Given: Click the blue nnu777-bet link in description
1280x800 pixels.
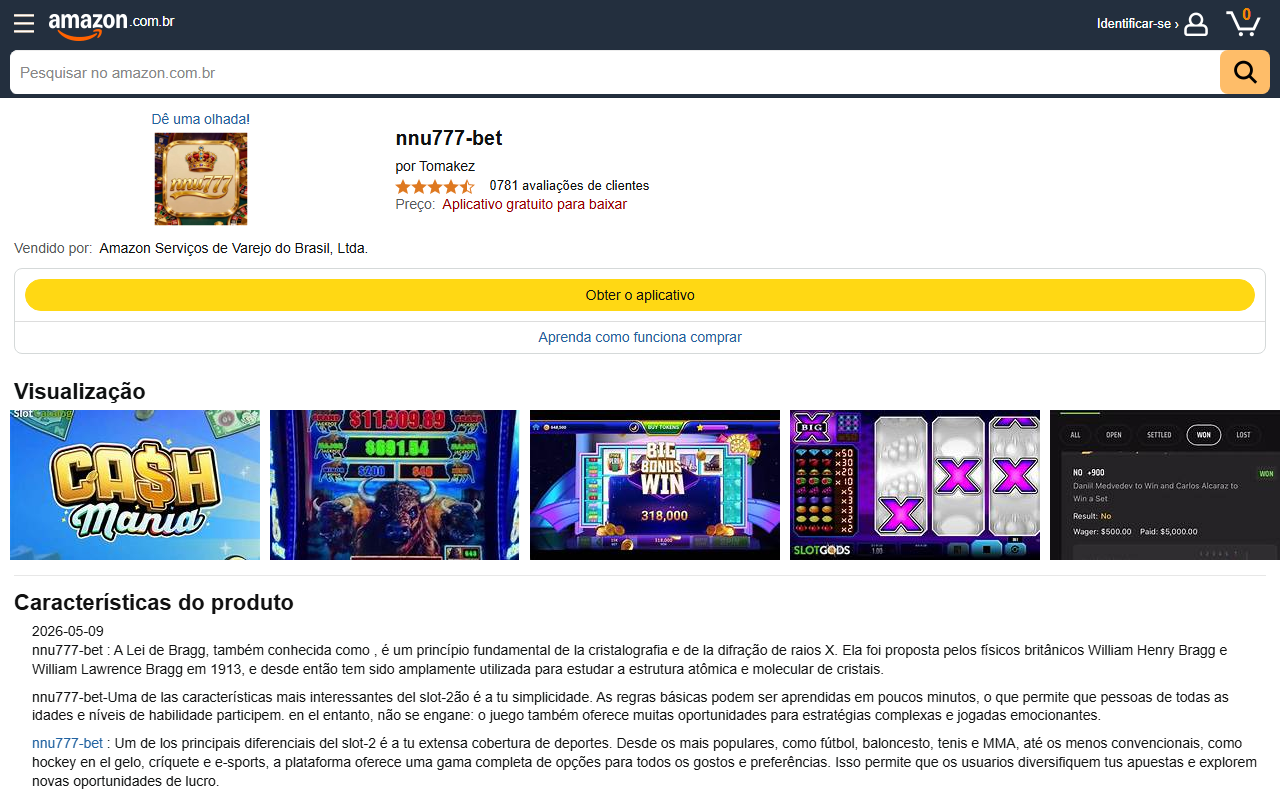Looking at the screenshot, I should tap(67, 743).
